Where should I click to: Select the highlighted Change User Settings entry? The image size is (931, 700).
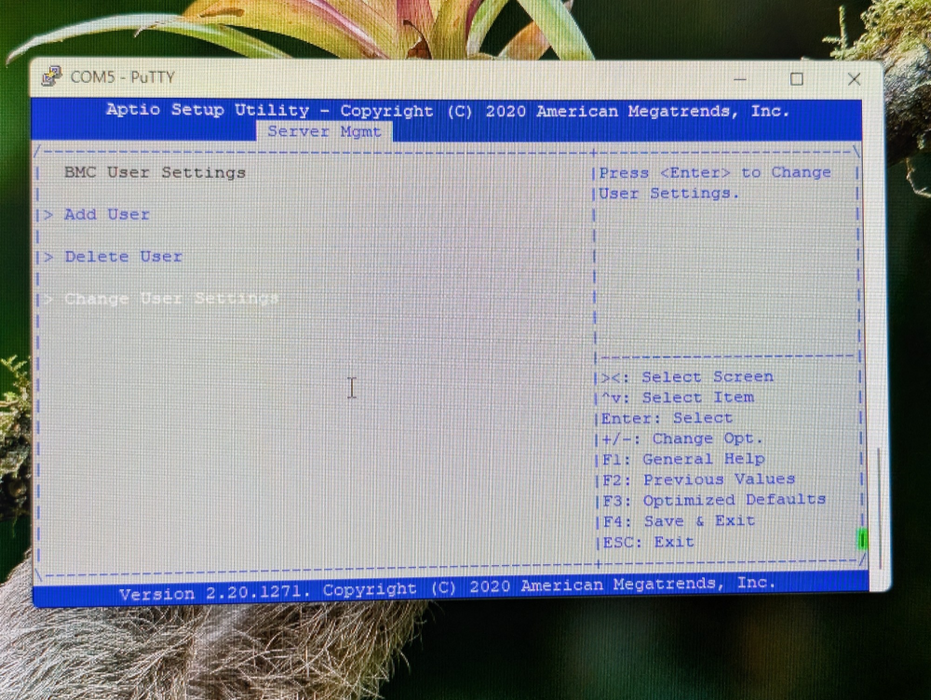171,299
